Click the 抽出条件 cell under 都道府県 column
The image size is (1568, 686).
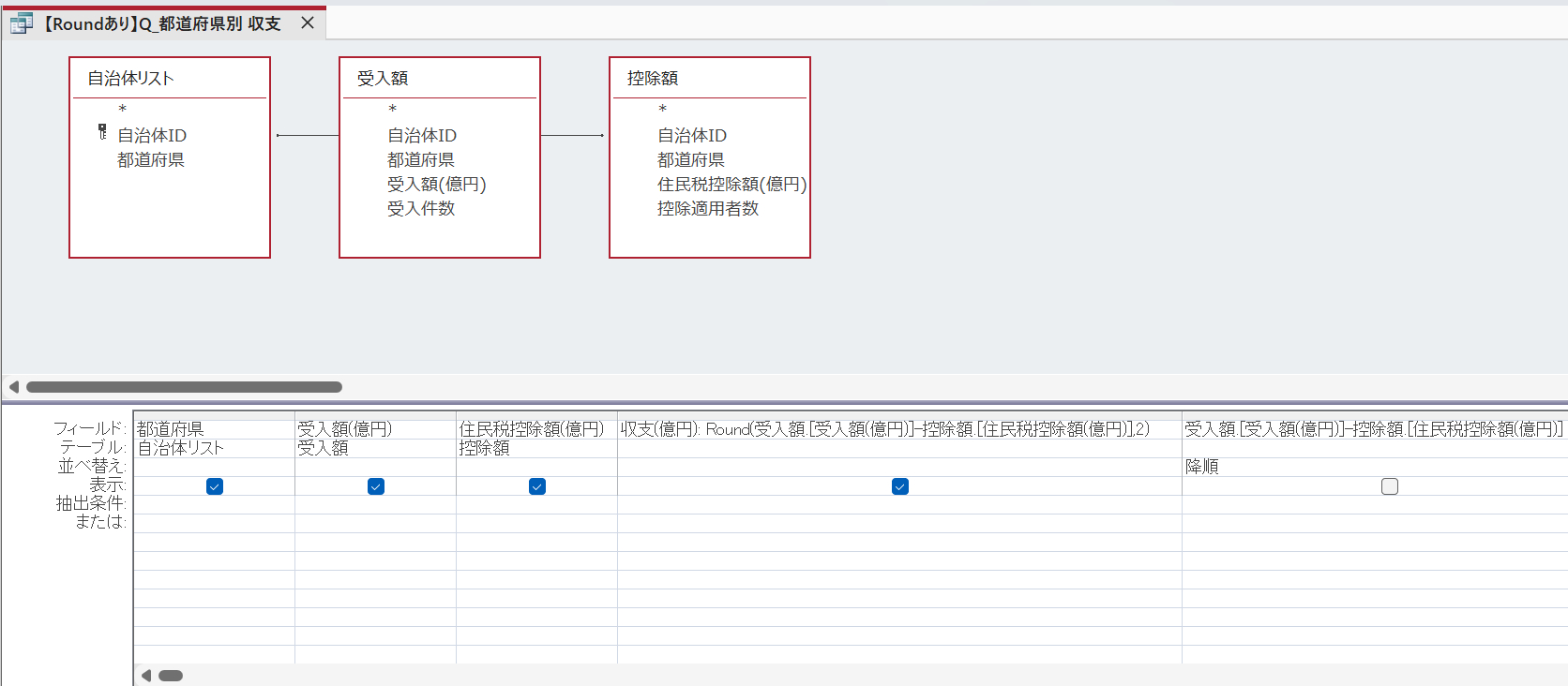[x=215, y=504]
